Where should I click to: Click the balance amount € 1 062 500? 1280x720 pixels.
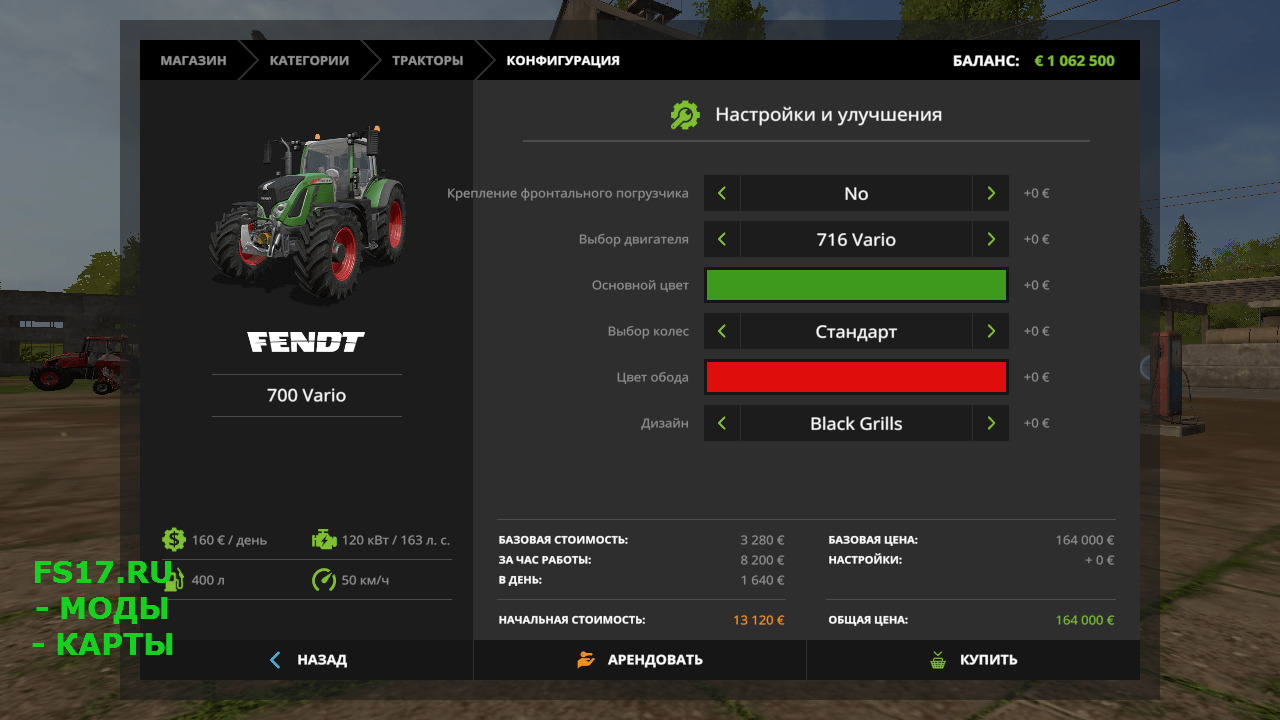tap(1074, 60)
